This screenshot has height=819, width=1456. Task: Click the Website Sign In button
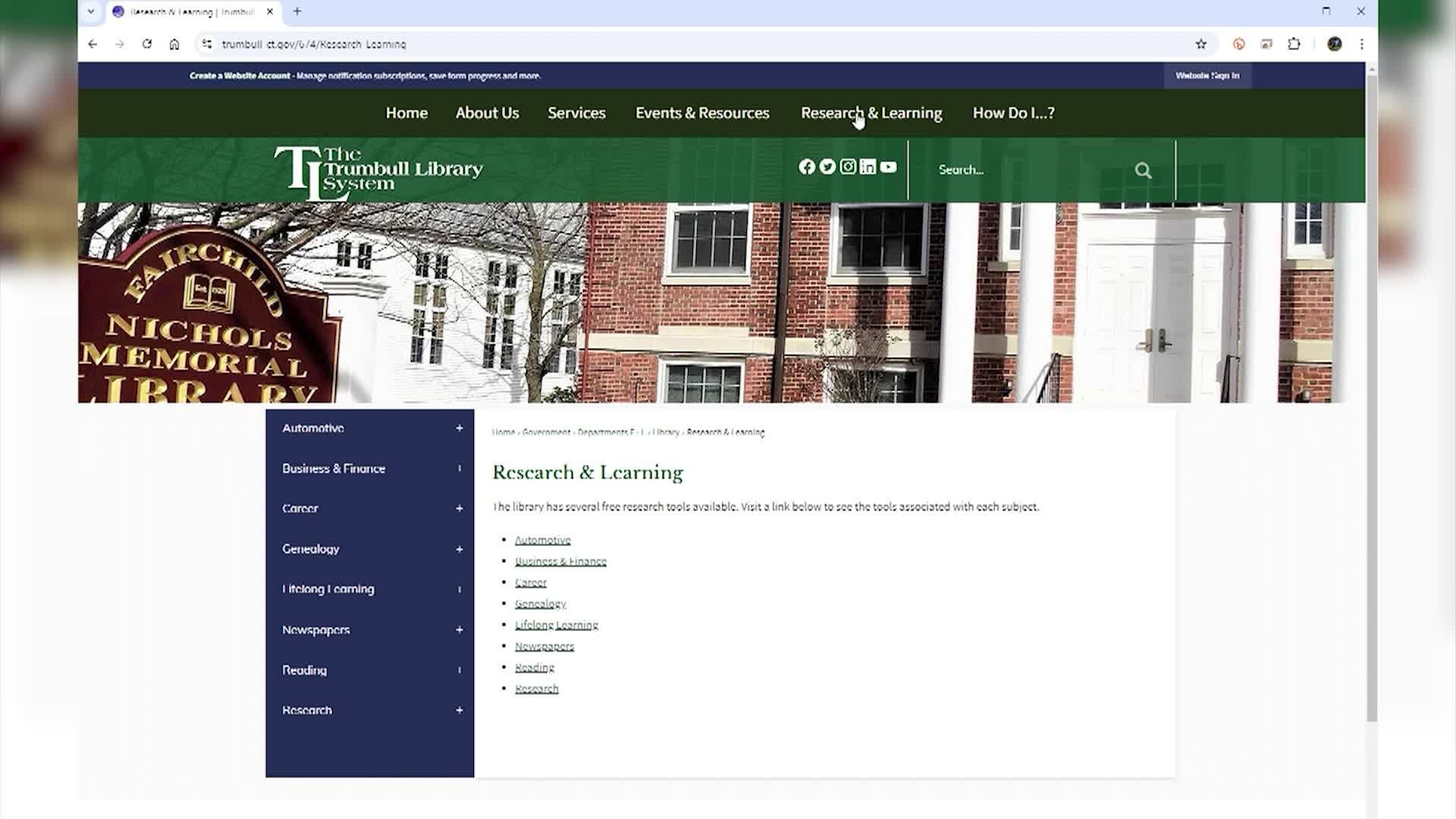(1207, 76)
